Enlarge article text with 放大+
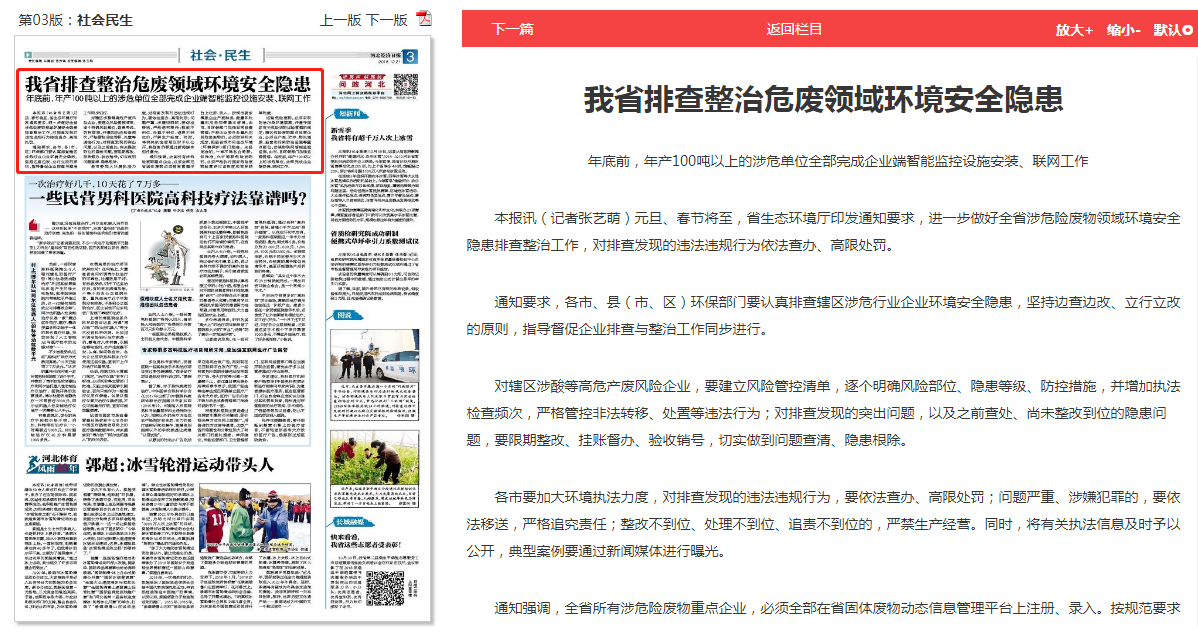Viewport: 1198px width, 632px height. click(x=1074, y=30)
